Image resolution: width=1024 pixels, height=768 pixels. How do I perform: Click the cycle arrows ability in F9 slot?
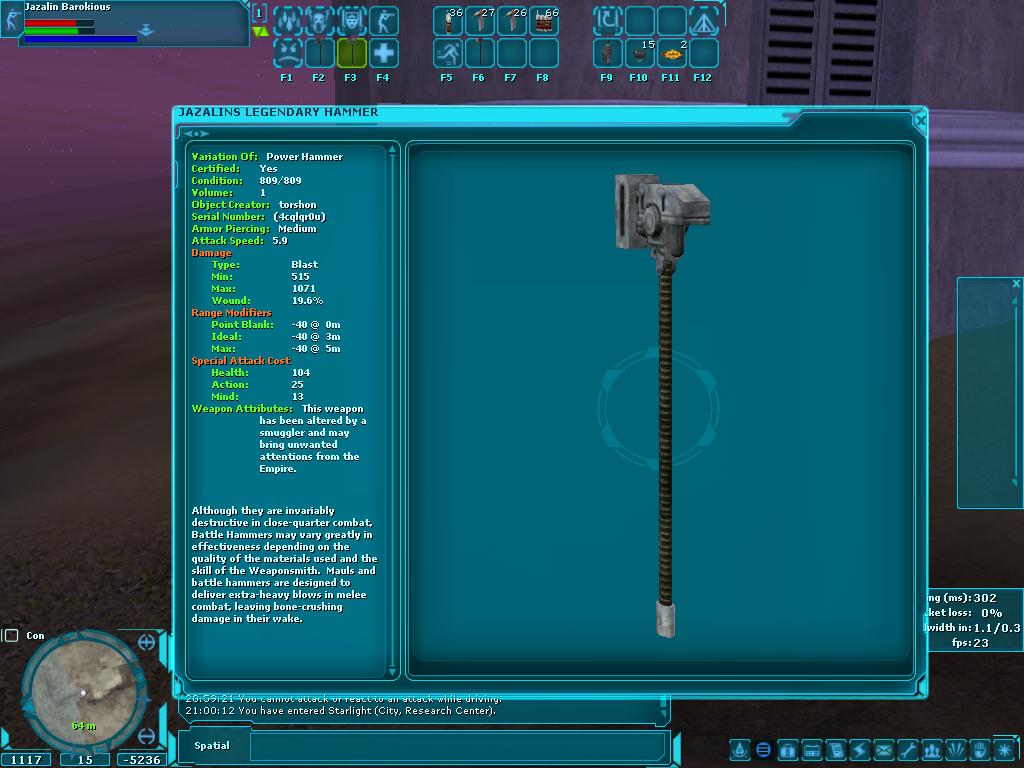[608, 21]
